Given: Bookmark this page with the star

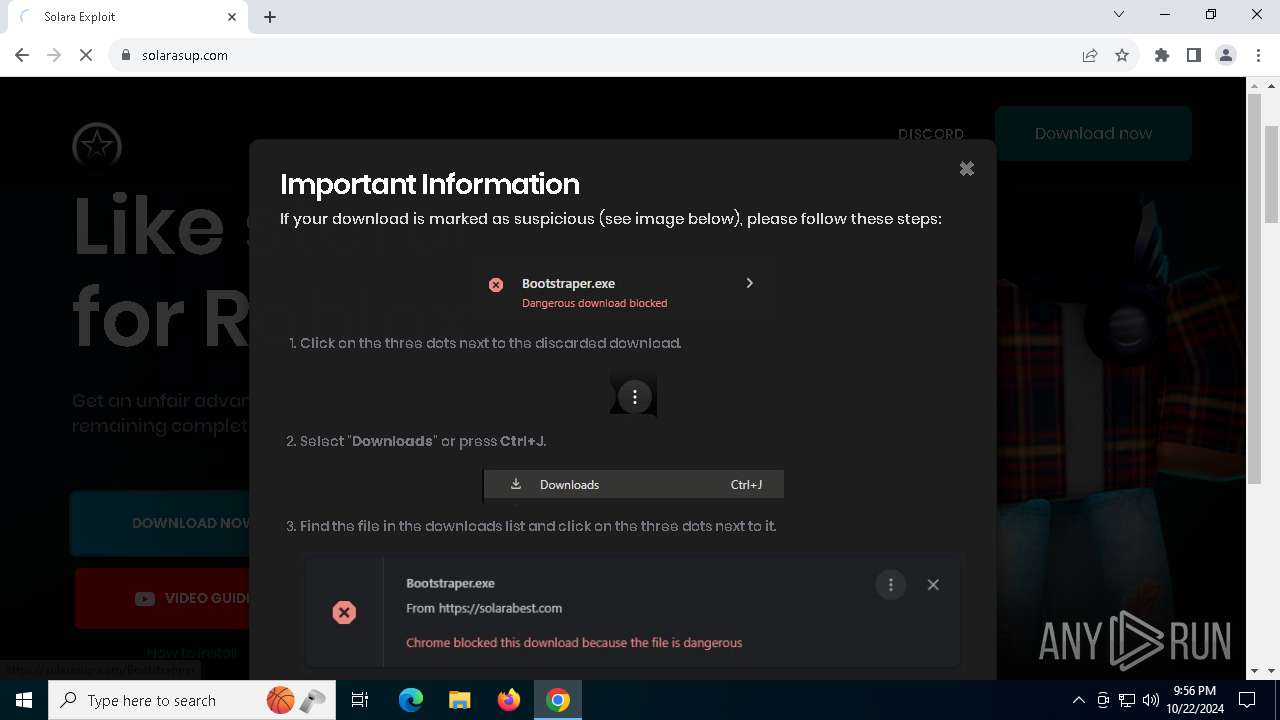Looking at the screenshot, I should coord(1122,55).
